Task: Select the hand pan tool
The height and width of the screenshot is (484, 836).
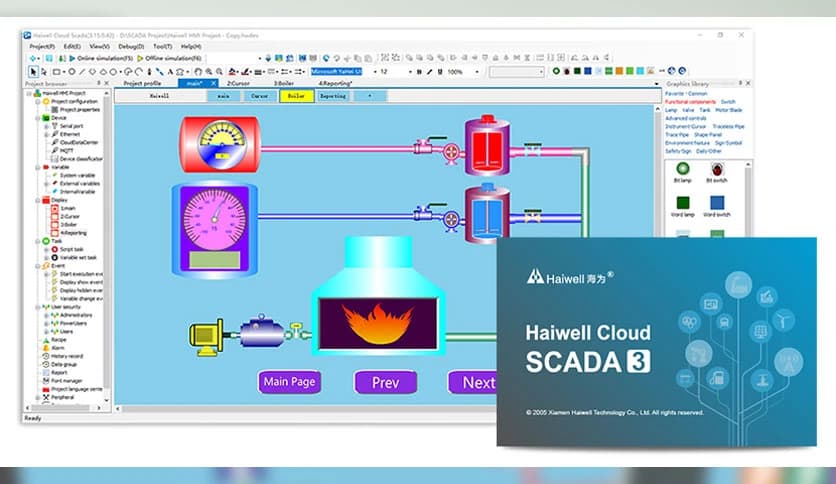Action: pyautogui.click(x=198, y=71)
